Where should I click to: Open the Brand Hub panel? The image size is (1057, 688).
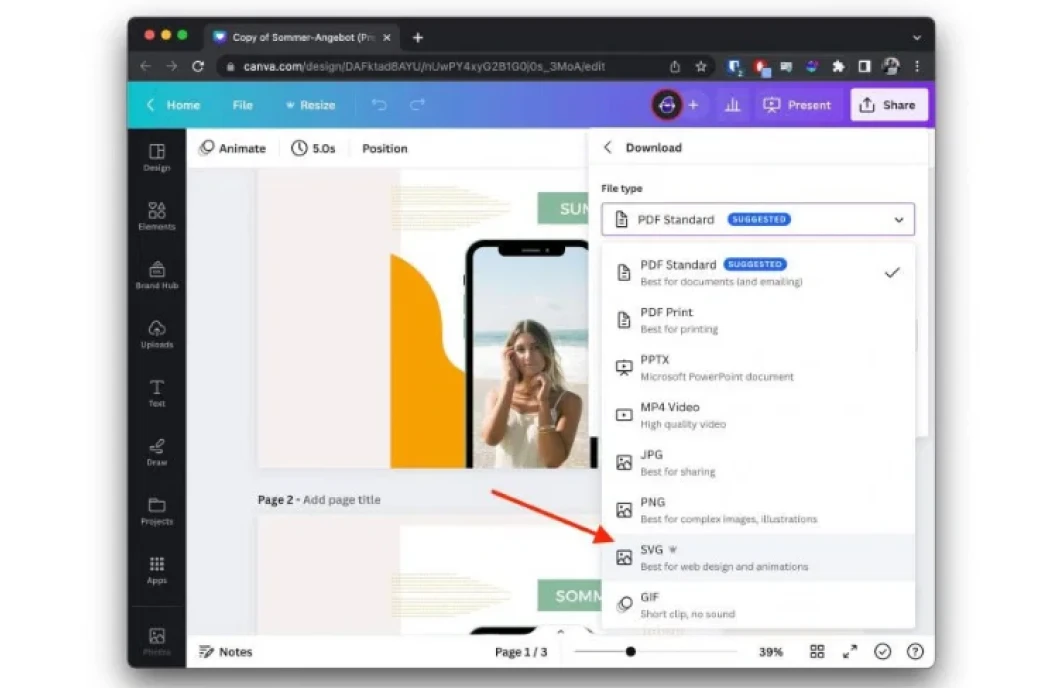[156, 275]
